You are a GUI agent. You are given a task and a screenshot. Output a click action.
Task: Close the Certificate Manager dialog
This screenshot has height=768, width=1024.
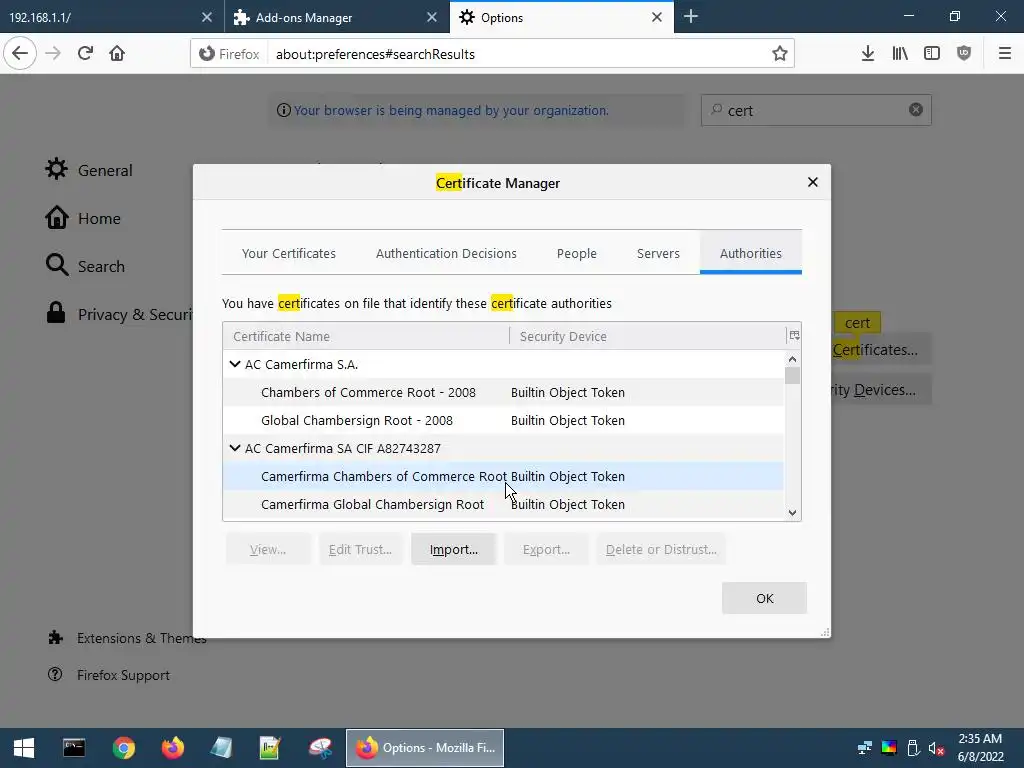[x=812, y=182]
